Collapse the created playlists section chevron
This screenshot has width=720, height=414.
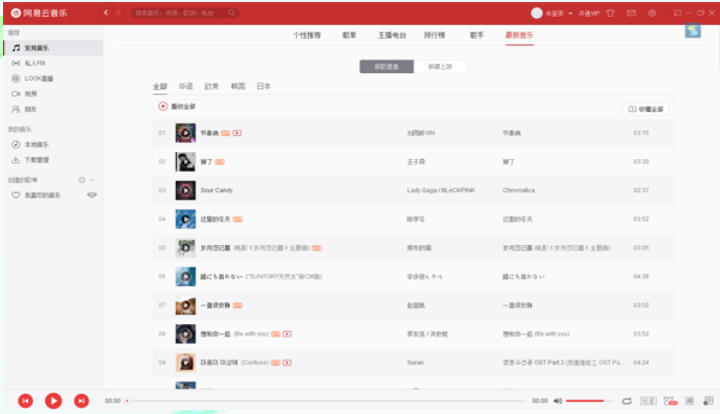[x=92, y=180]
